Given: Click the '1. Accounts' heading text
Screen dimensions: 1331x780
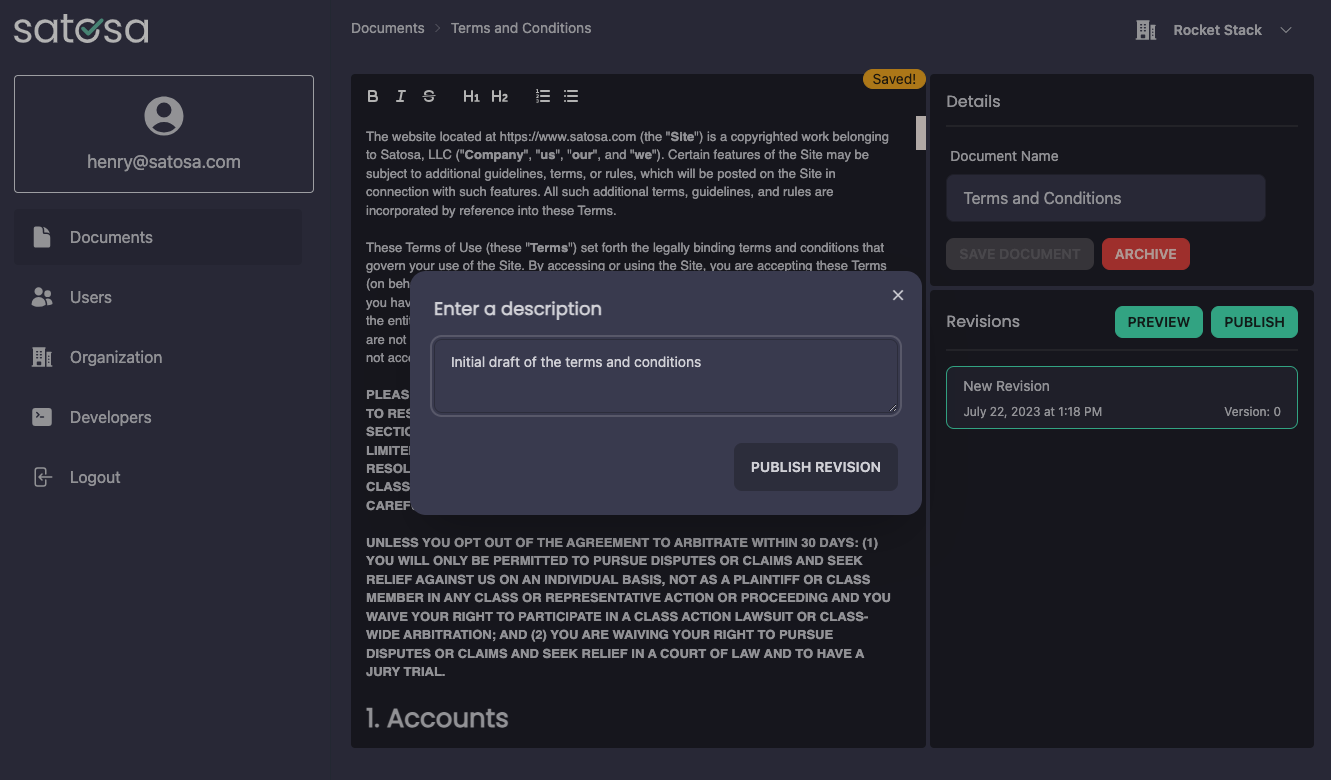Looking at the screenshot, I should 437,718.
